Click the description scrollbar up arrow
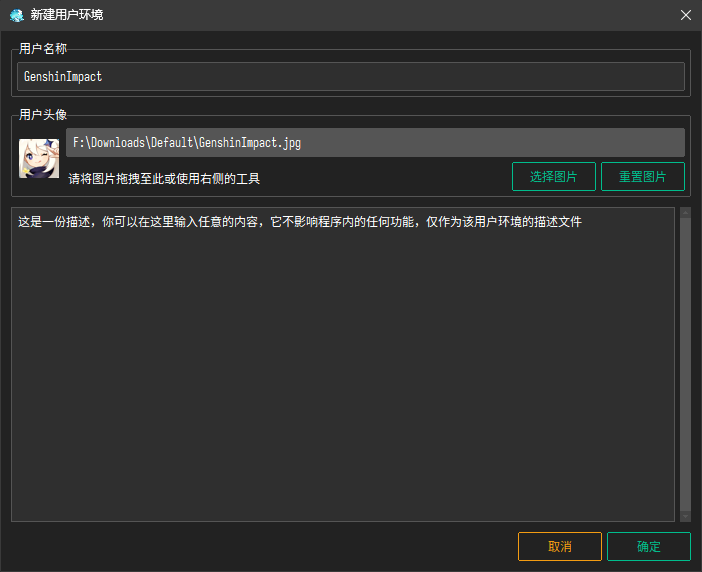This screenshot has width=702, height=572. coord(685,213)
